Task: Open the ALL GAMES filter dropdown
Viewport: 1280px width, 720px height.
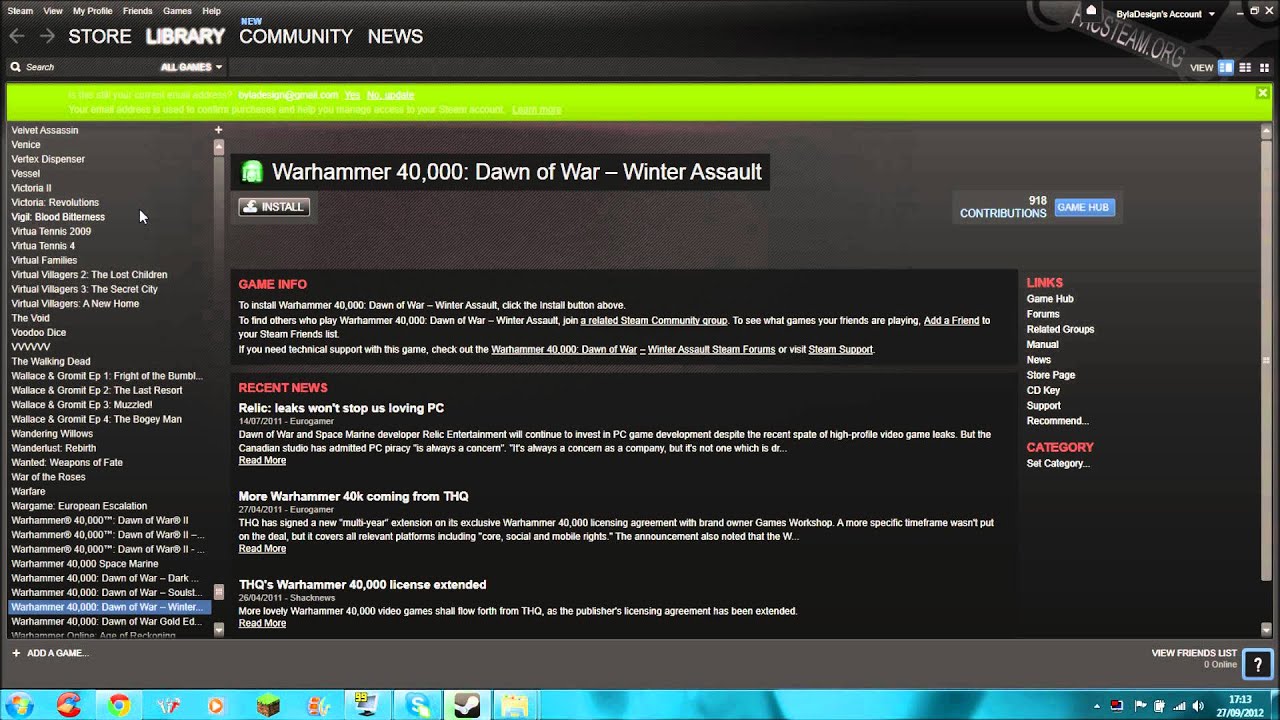Action: click(x=191, y=67)
